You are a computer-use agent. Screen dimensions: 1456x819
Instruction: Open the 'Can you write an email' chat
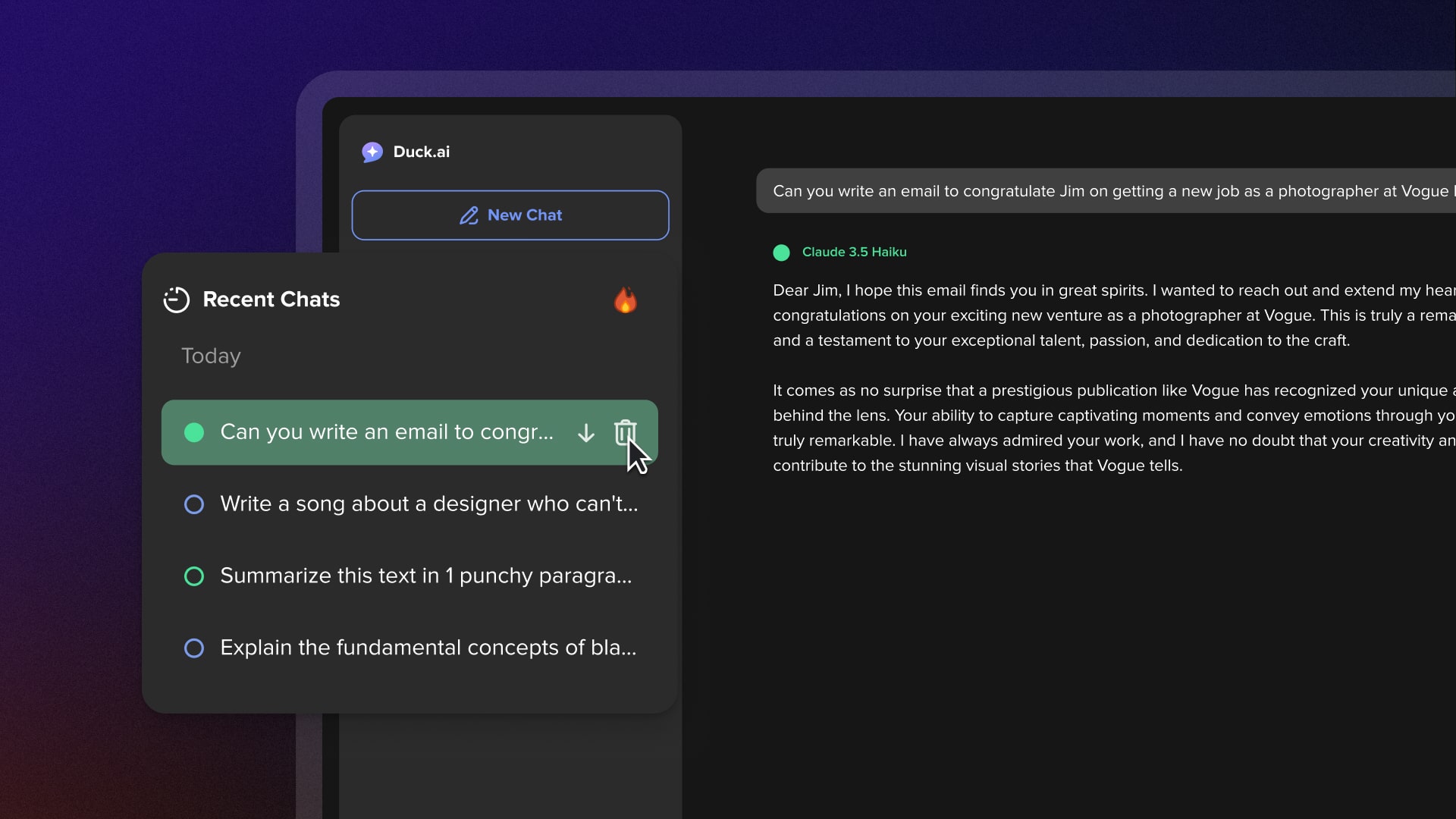409,432
